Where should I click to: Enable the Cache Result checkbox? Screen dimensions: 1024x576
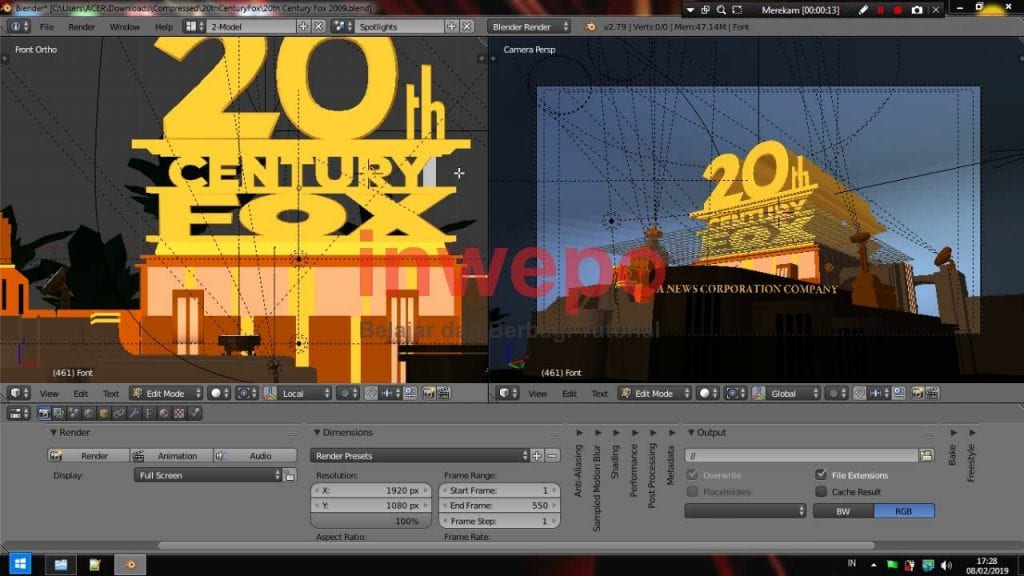click(821, 491)
